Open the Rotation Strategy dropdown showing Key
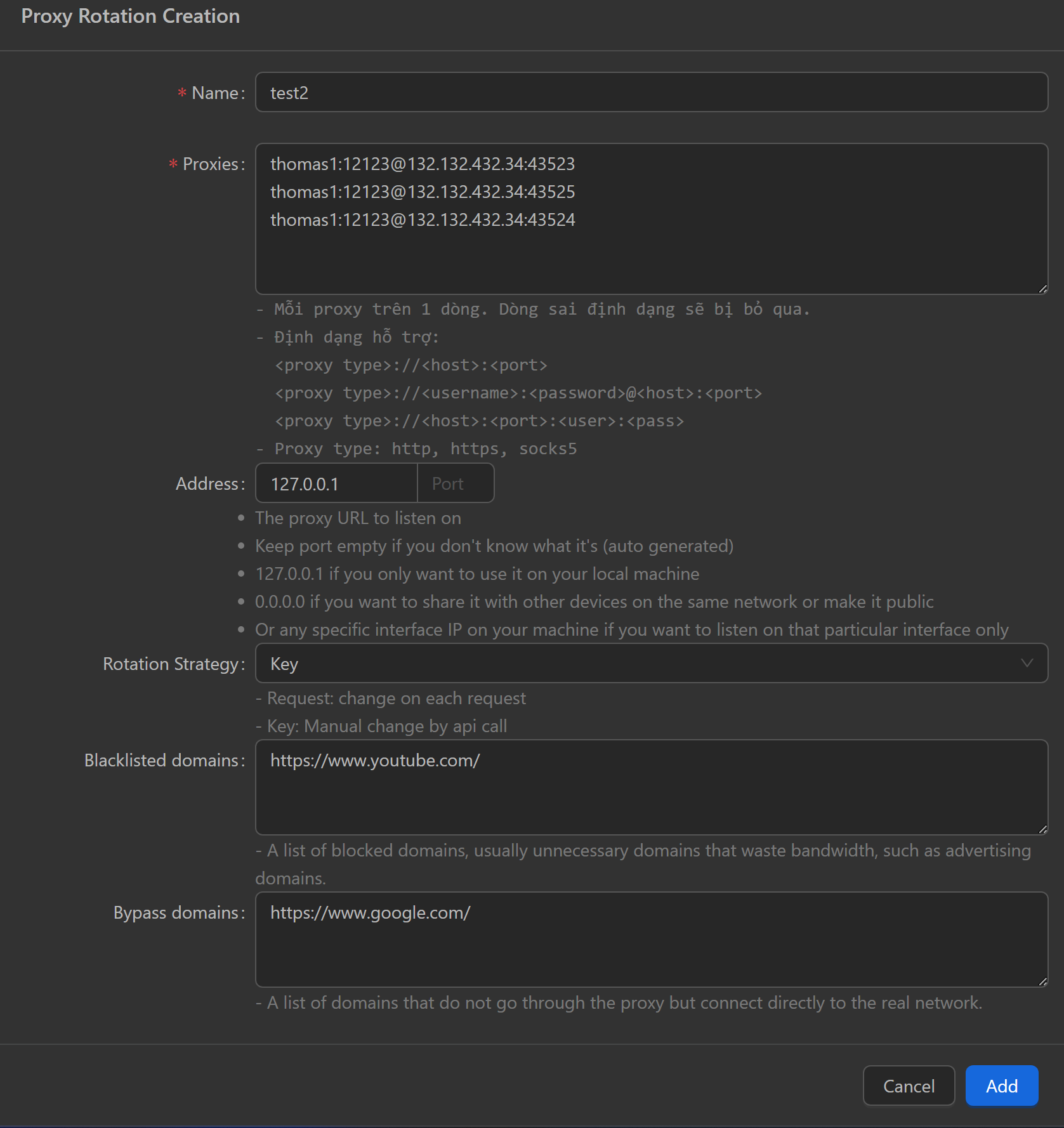Viewport: 1064px width, 1128px height. [x=651, y=664]
